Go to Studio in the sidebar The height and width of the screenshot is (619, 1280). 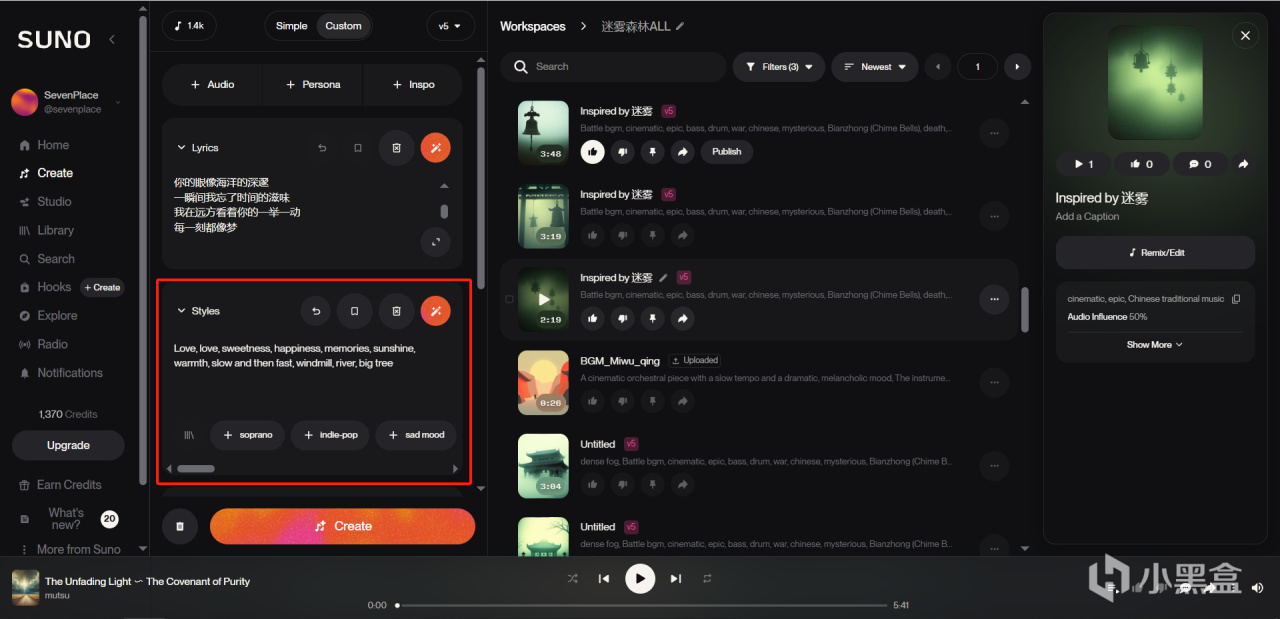pos(54,201)
